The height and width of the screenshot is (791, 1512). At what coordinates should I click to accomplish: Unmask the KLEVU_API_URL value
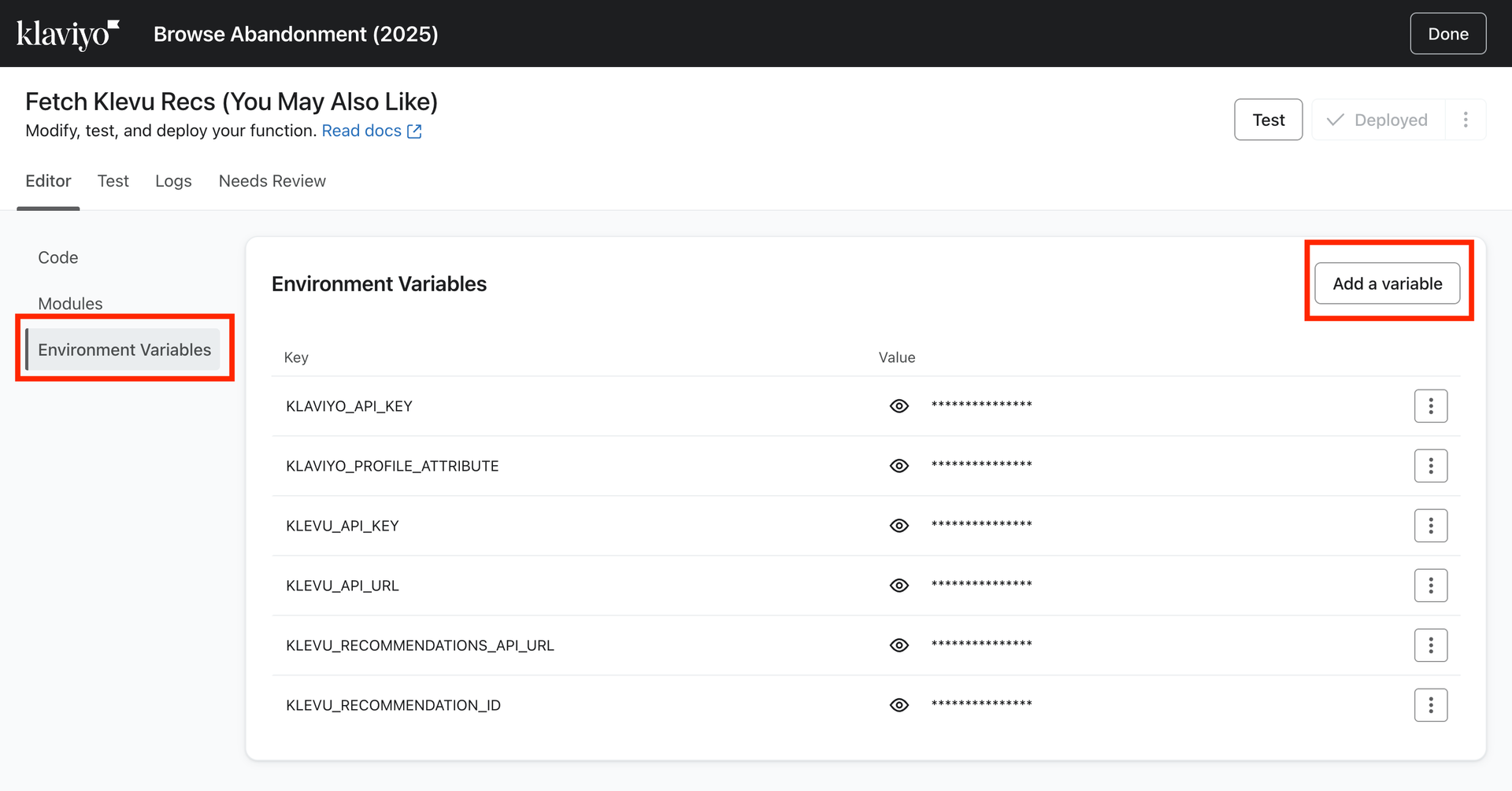(899, 586)
